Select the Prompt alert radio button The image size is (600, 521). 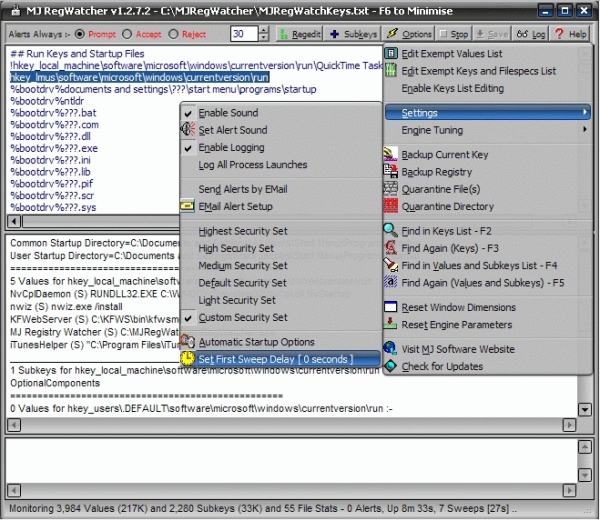point(81,34)
